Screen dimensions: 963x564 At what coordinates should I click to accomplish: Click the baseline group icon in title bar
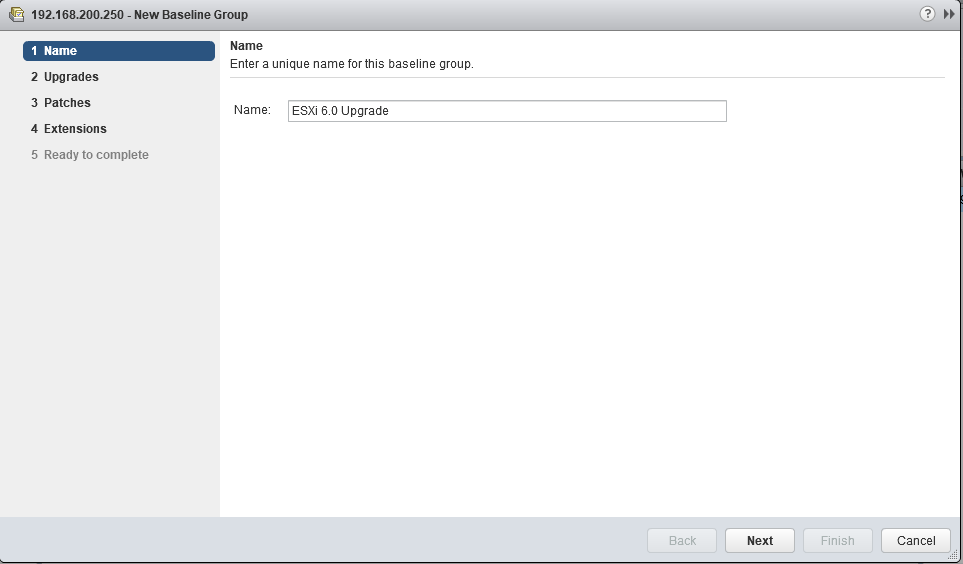point(16,15)
